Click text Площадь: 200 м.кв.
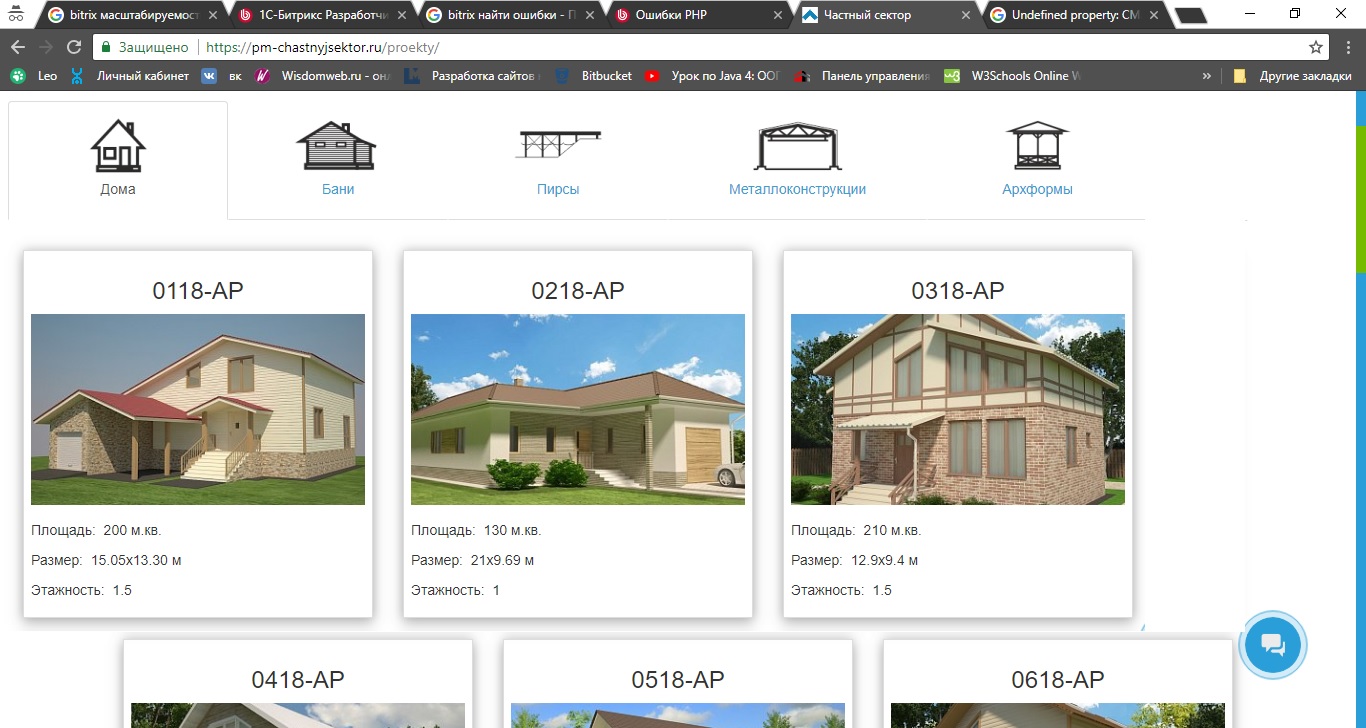1366x728 pixels. tap(96, 530)
